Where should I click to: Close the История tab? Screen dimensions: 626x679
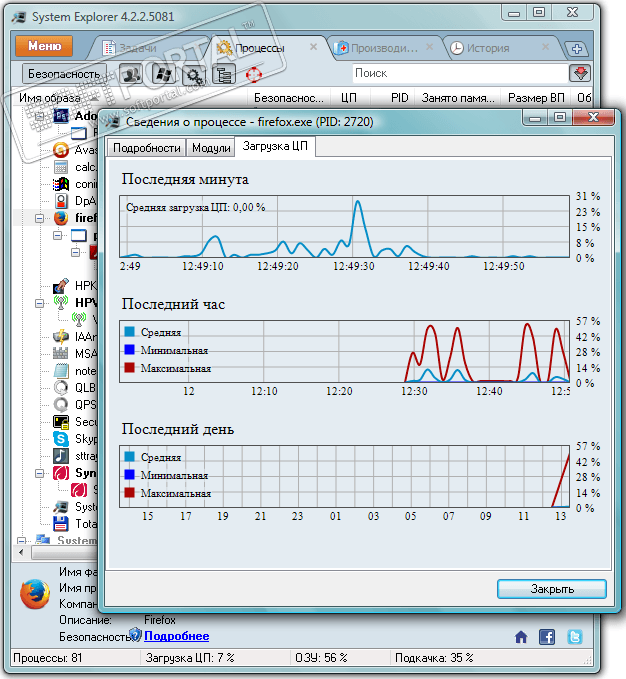pyautogui.click(x=545, y=47)
